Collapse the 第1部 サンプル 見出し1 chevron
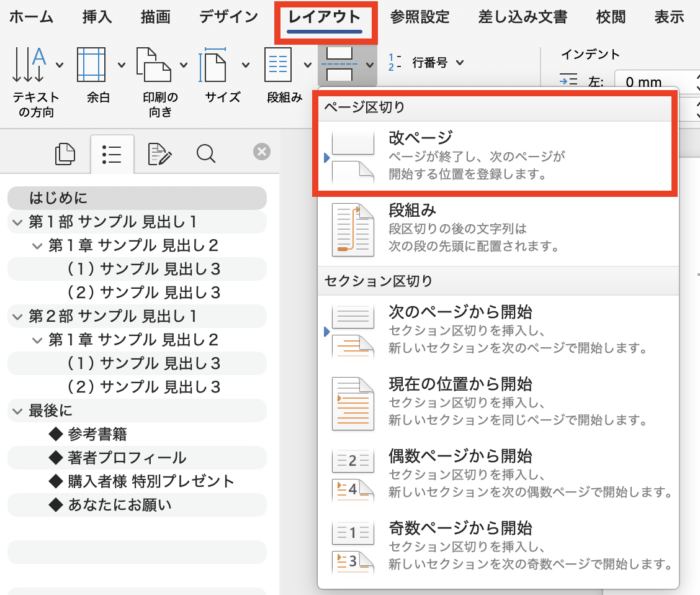700x595 pixels. tap(17, 222)
